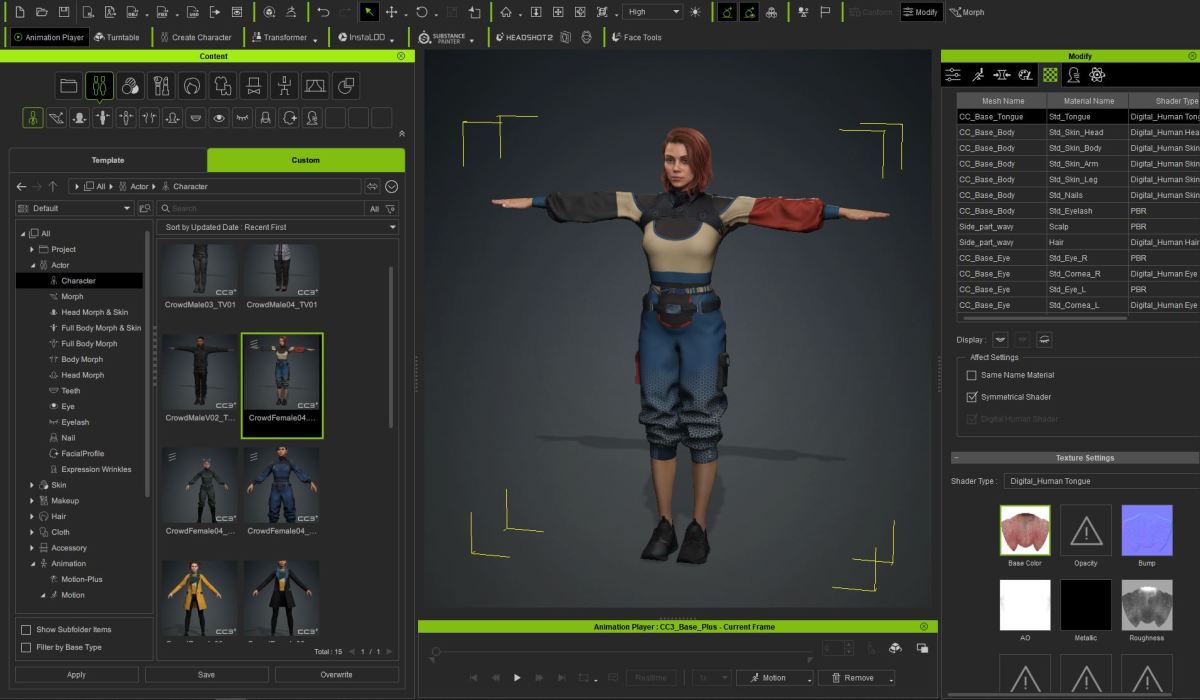1200x700 pixels.
Task: Open the Physics atom tab in Modify
Action: coord(1097,74)
